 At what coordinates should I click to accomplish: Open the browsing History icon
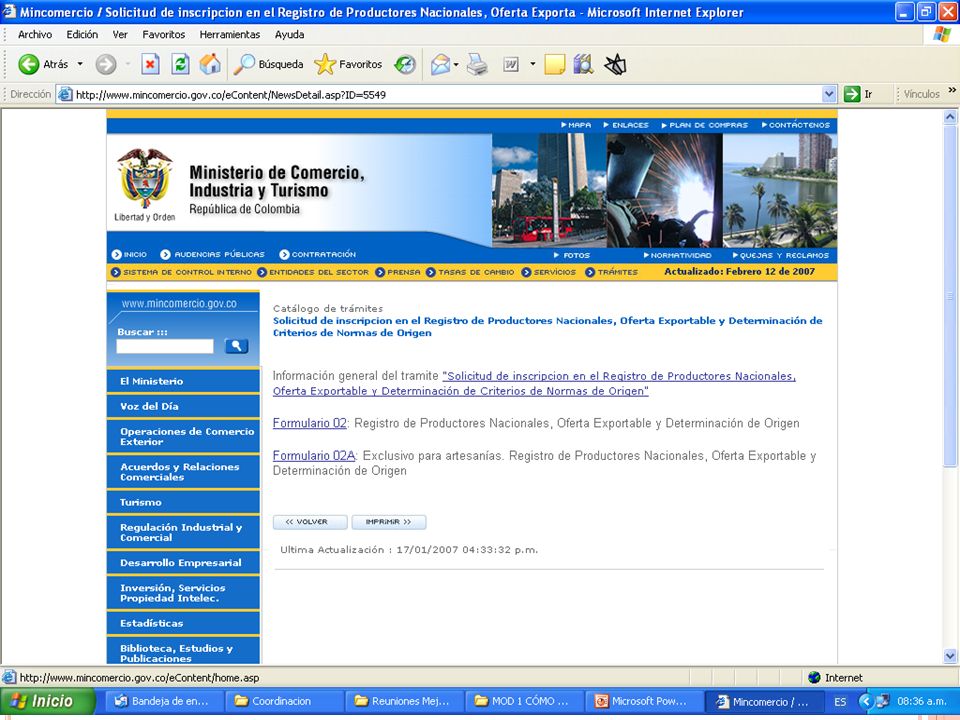(x=405, y=64)
